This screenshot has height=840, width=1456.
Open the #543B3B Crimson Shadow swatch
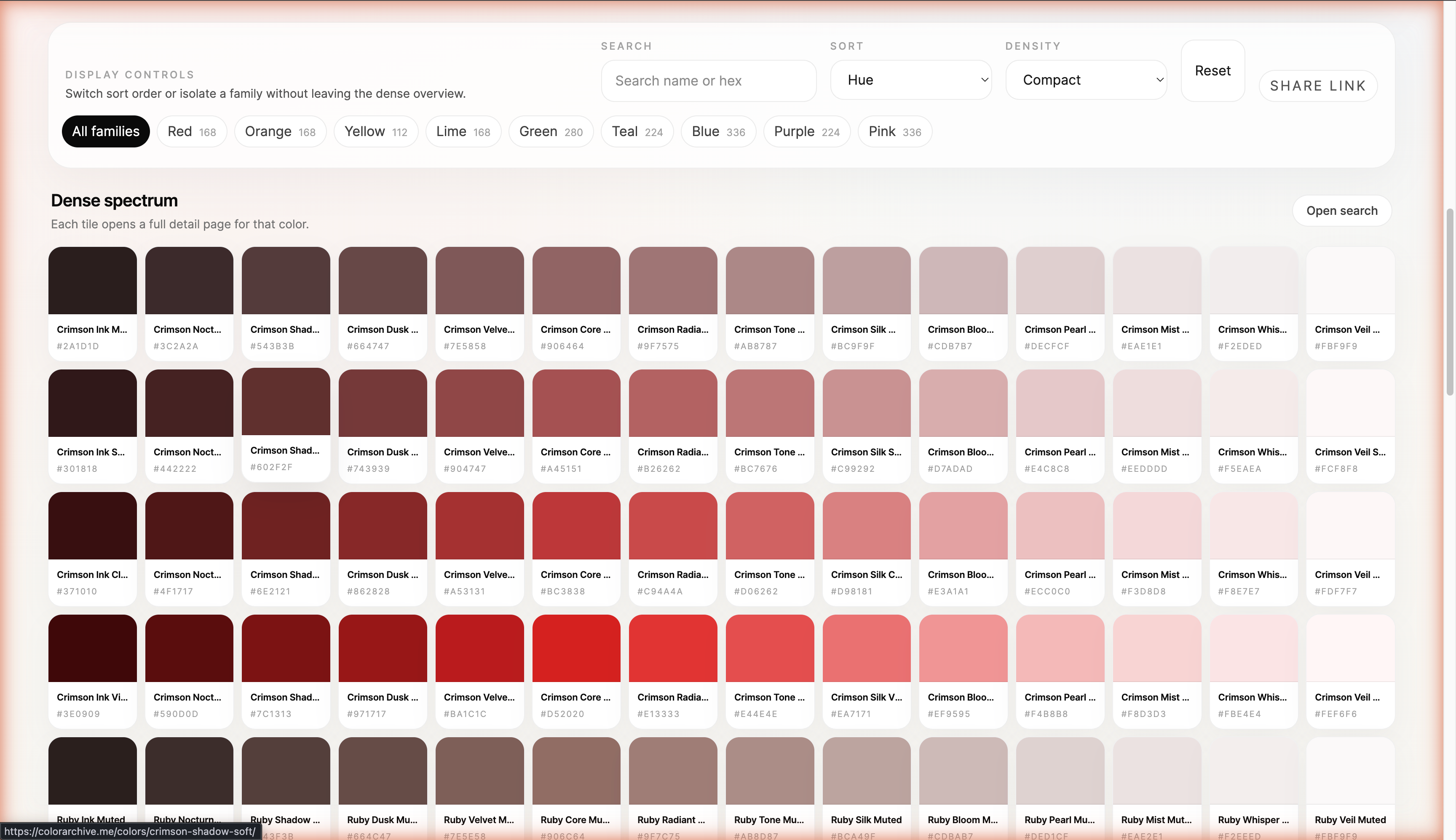286,303
